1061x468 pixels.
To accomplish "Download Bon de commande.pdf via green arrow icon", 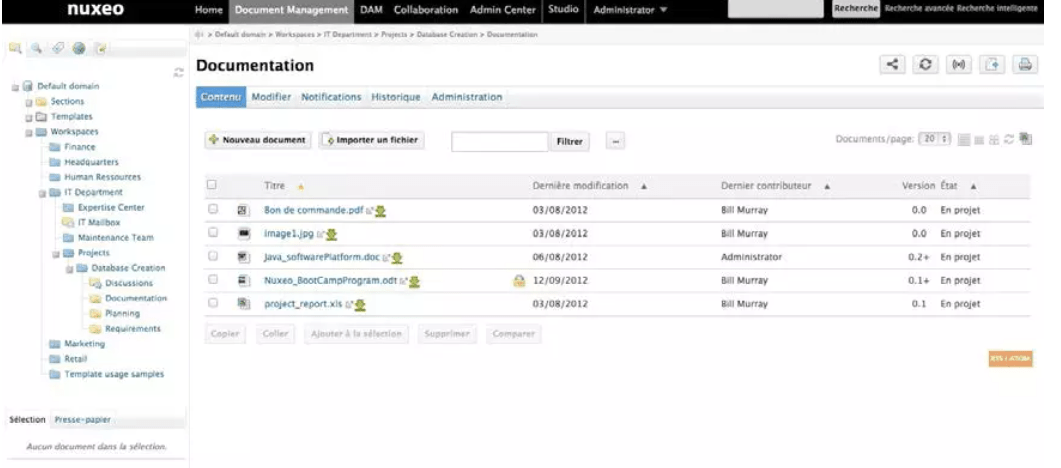I will 381,211.
